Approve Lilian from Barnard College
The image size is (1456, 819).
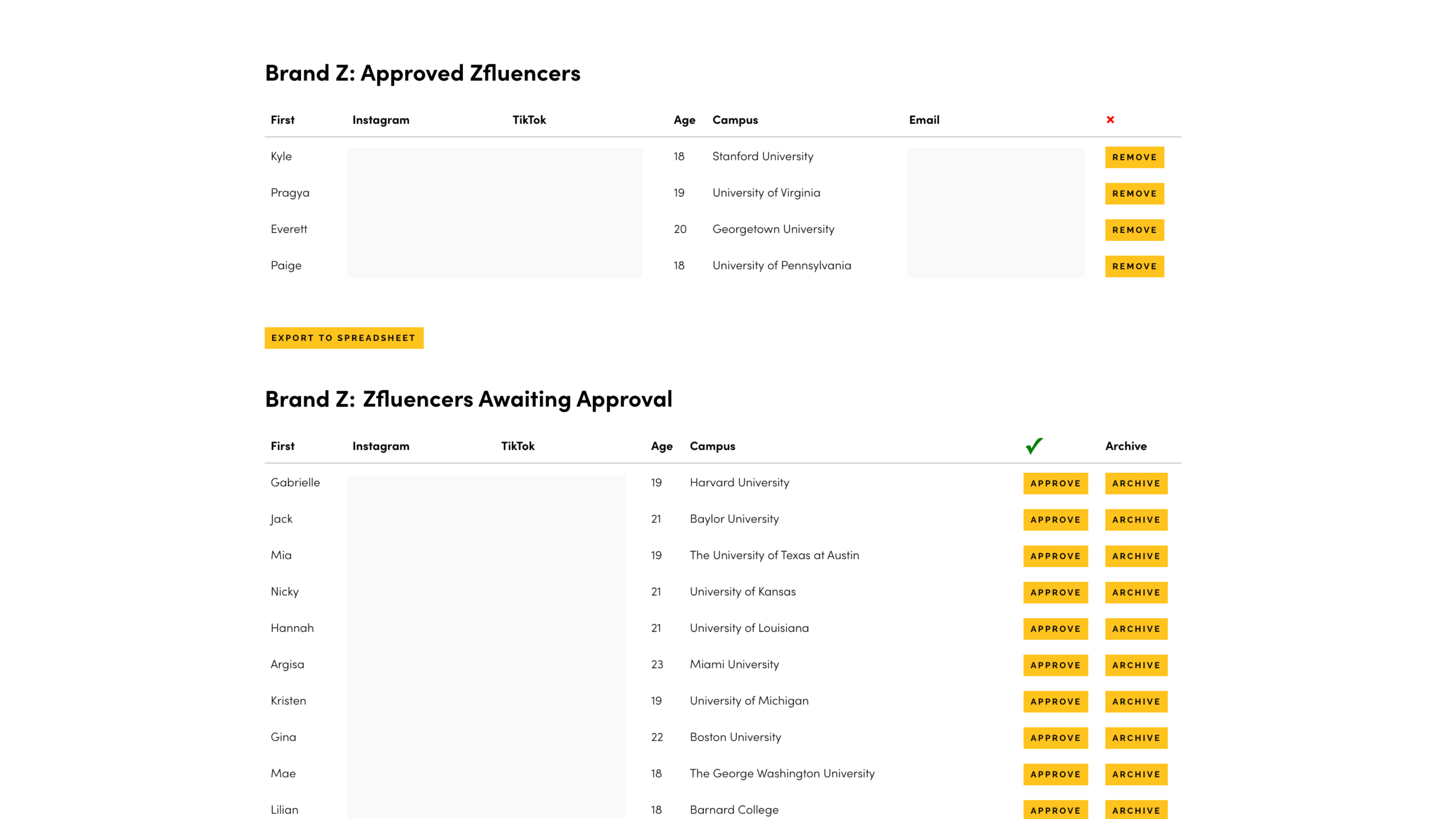(1055, 810)
